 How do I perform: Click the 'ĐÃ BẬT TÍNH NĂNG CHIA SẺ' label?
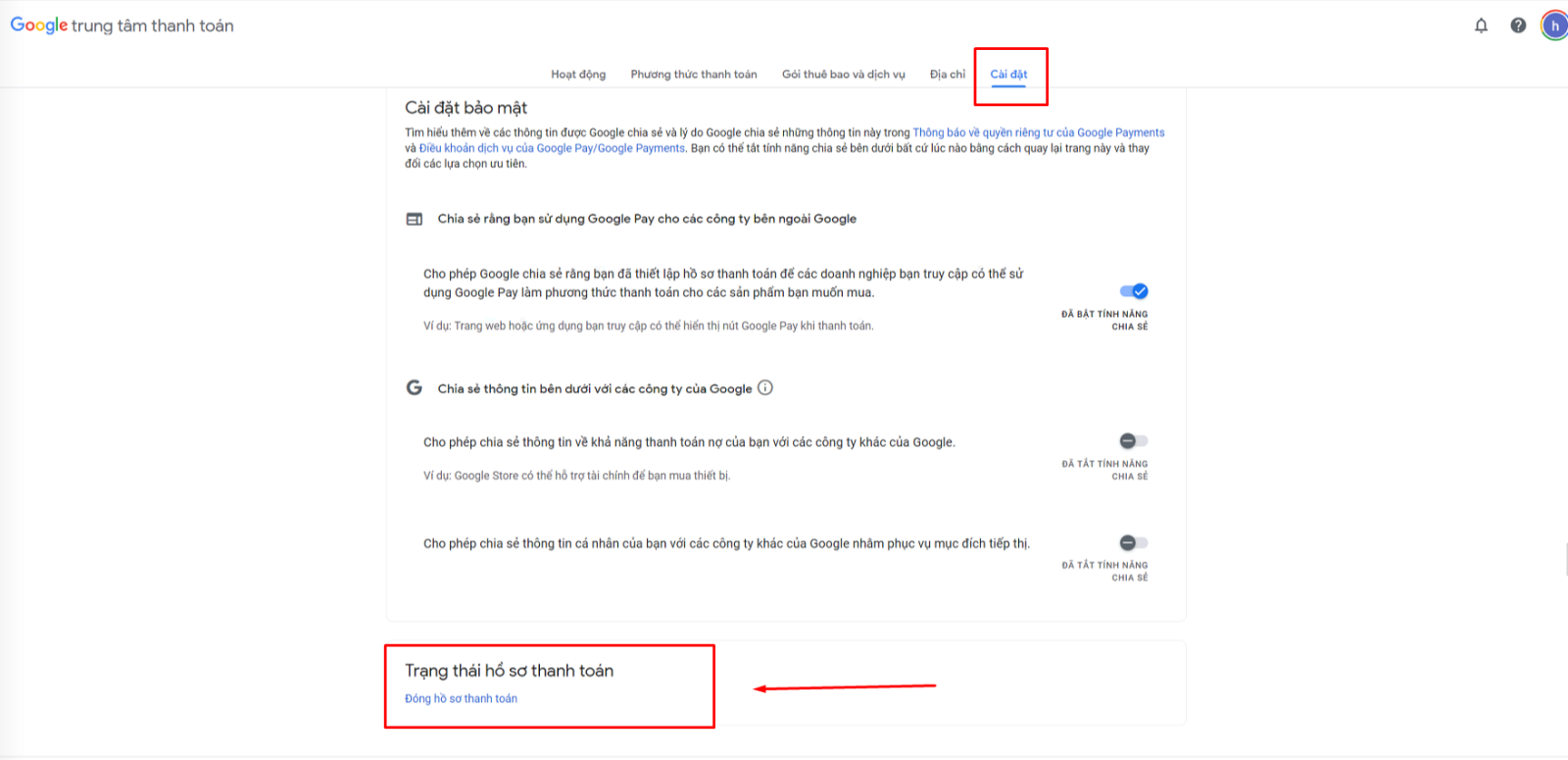pos(1104,321)
